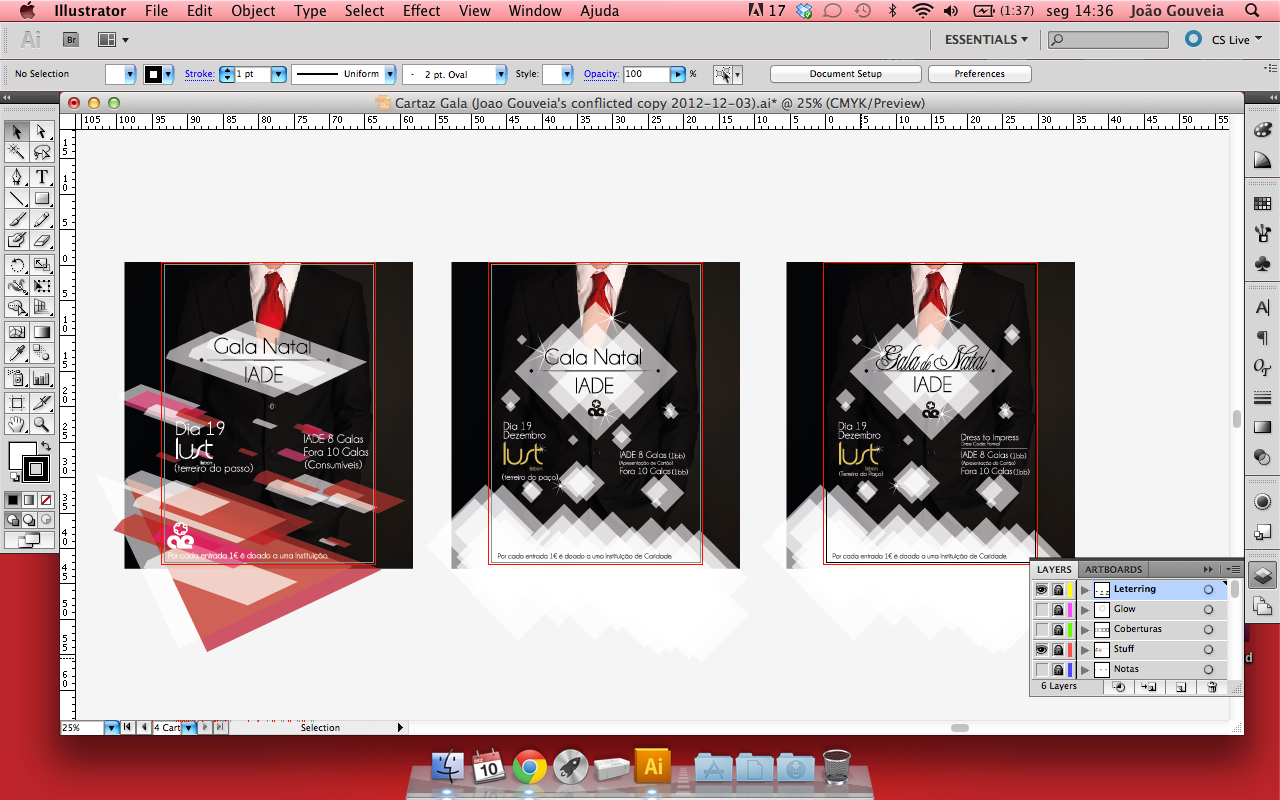Select the Gradient tool
This screenshot has height=800, width=1280.
[x=42, y=332]
